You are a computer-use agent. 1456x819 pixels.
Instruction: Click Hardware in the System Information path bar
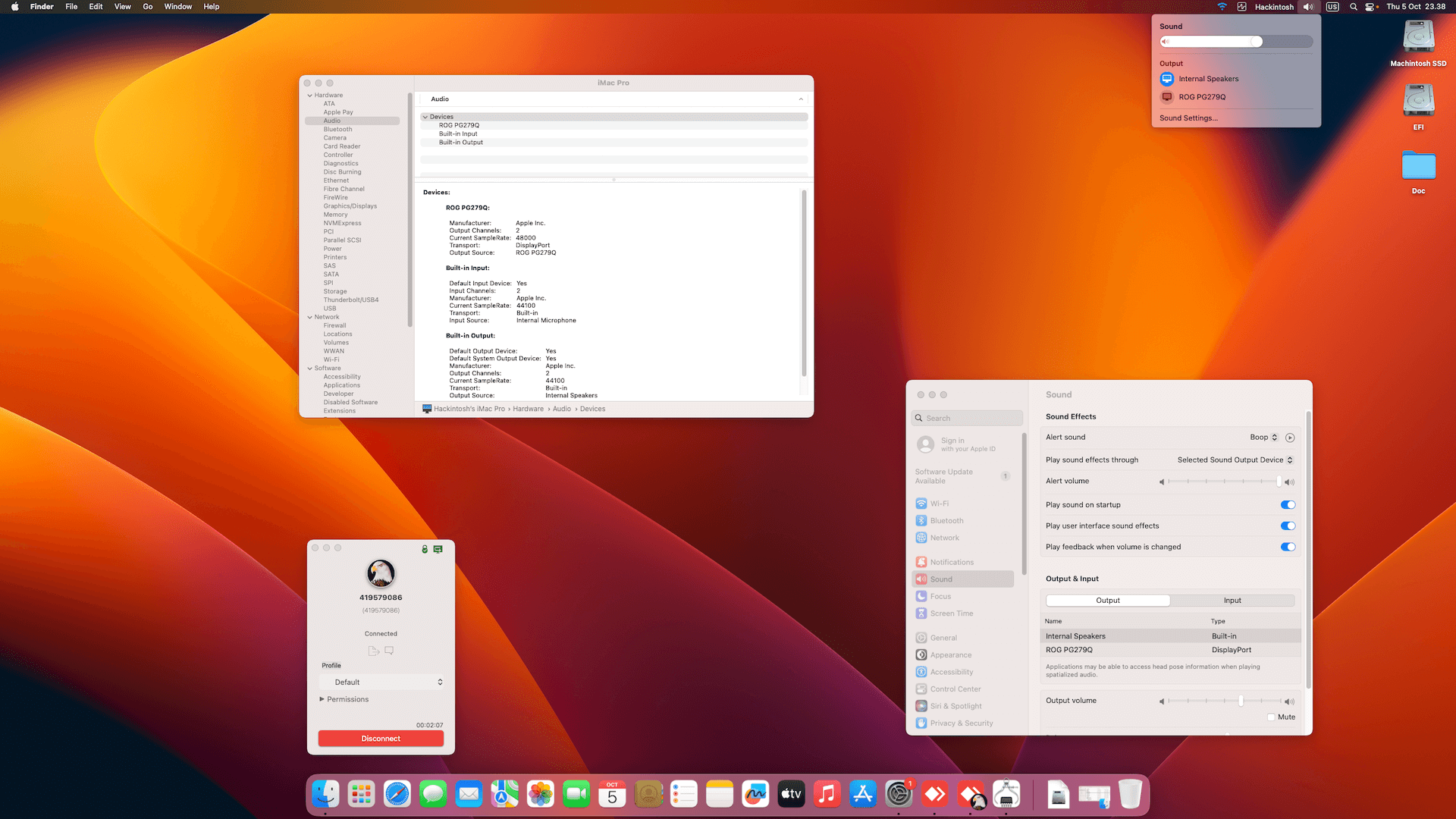[x=528, y=409]
